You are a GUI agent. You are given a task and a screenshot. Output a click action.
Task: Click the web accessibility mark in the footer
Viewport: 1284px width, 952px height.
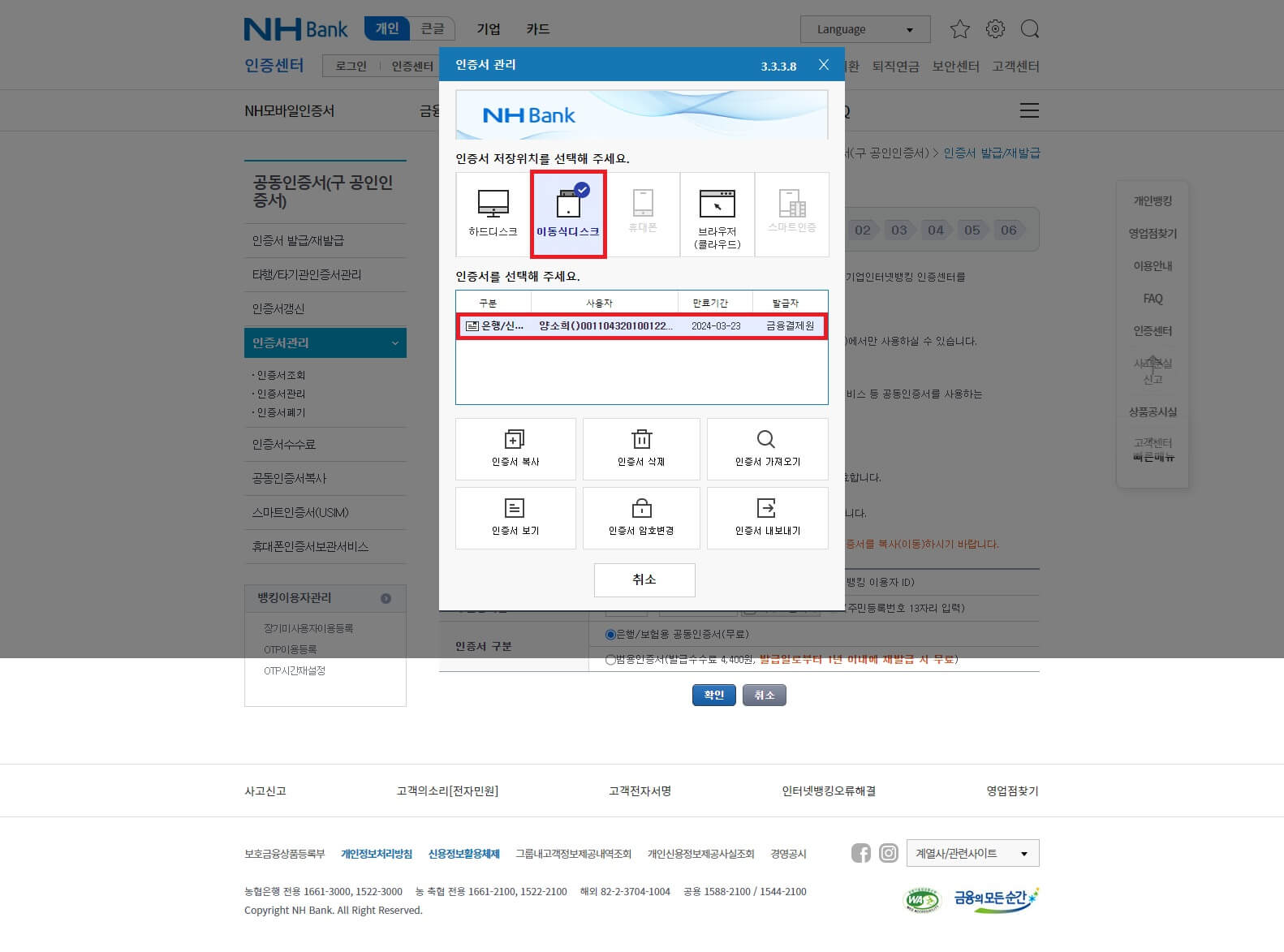click(x=921, y=900)
